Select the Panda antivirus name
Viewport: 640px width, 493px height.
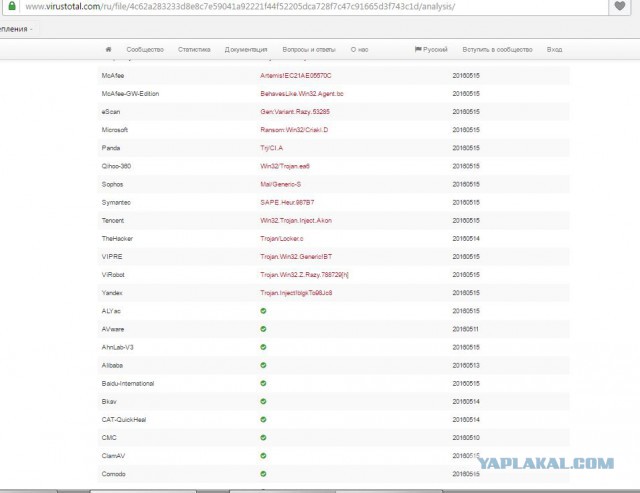pos(111,148)
